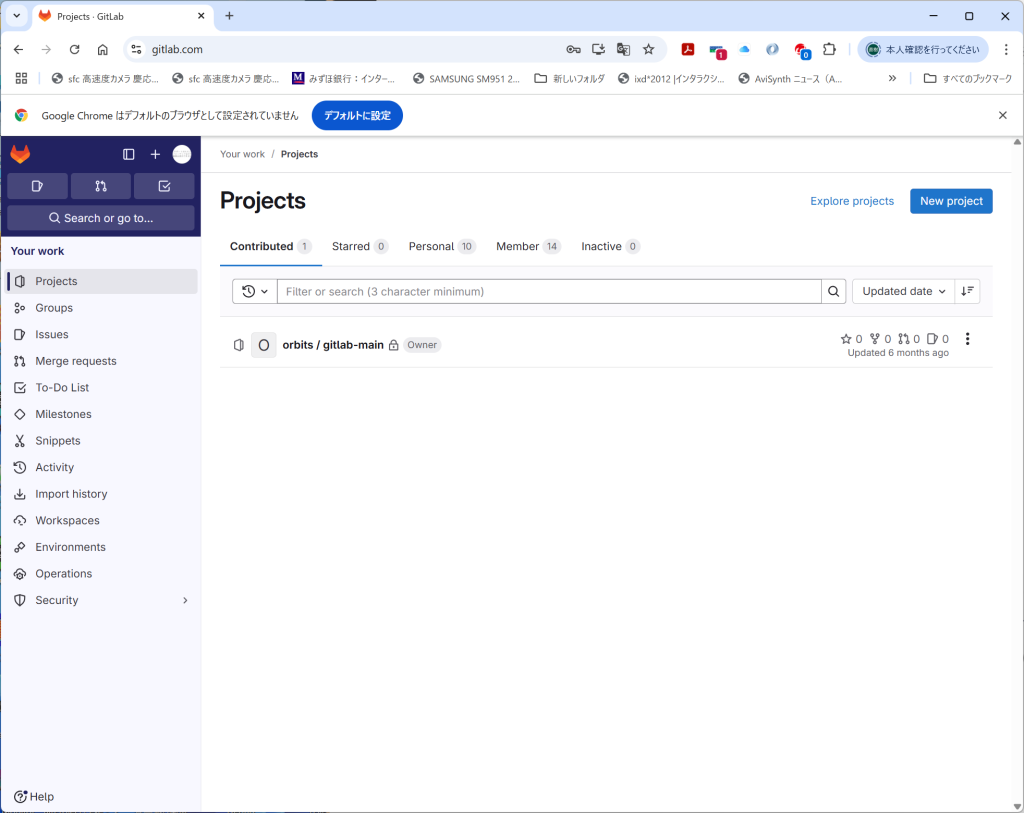Open Workspaces in sidebar

102,520
